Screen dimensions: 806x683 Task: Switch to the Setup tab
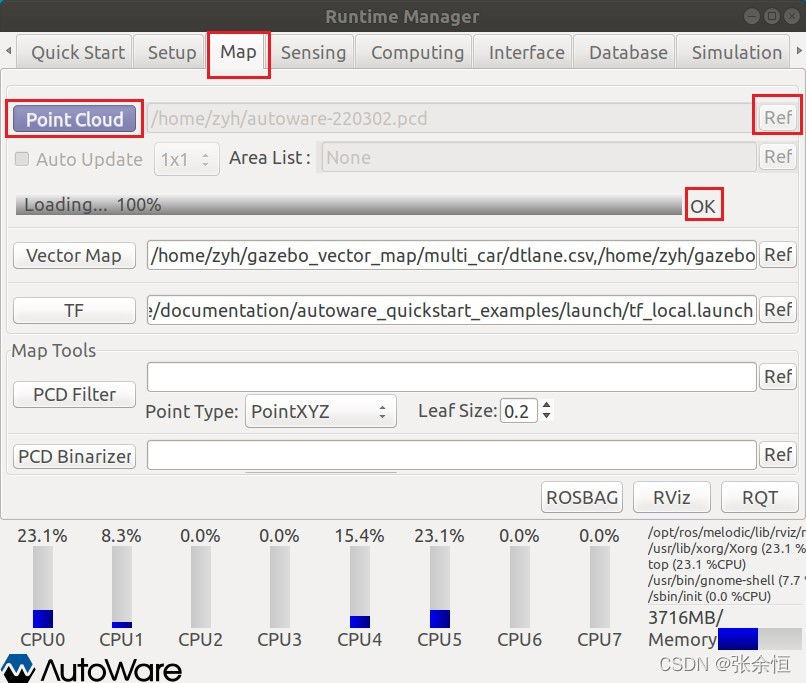(x=171, y=52)
